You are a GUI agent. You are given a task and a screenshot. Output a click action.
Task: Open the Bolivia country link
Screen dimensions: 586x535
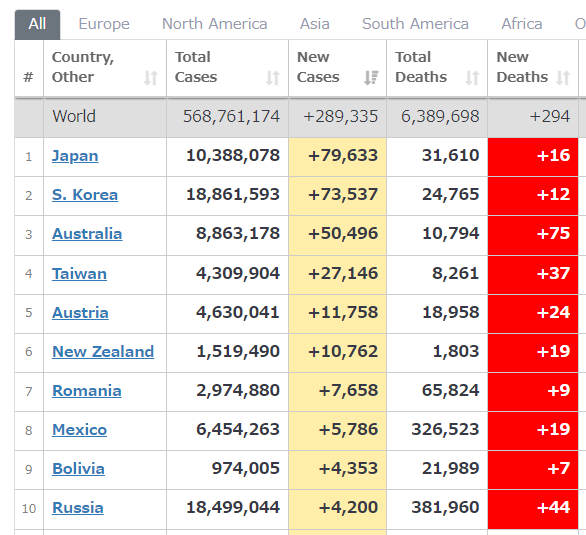78,468
